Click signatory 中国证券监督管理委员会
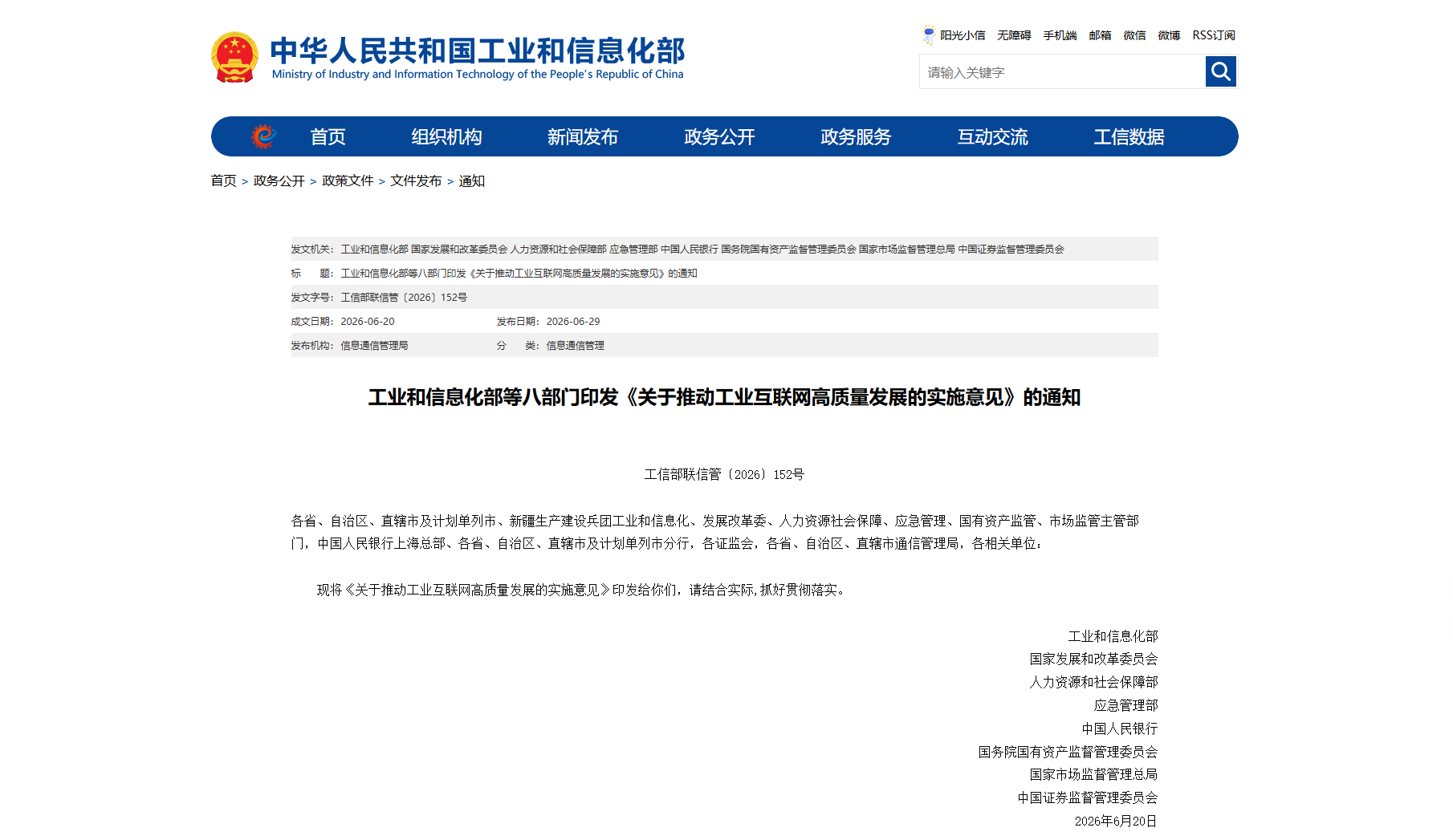This screenshot has height=840, width=1453. [x=1088, y=798]
